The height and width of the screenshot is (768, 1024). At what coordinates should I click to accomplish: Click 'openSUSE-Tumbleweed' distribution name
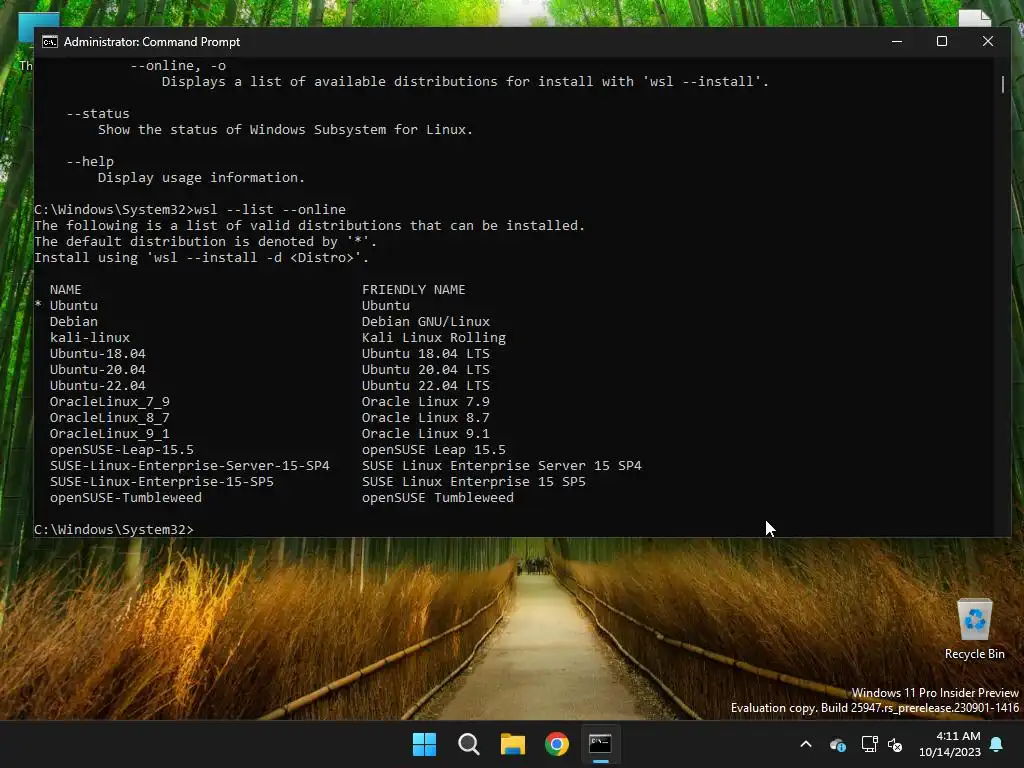[125, 498]
